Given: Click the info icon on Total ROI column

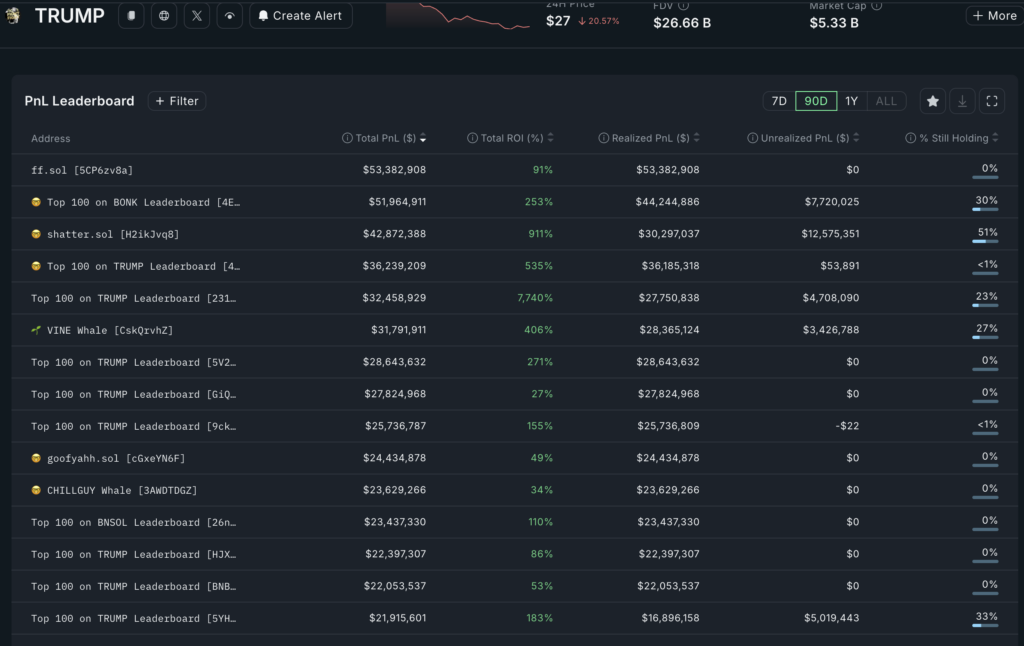Looking at the screenshot, I should [471, 137].
